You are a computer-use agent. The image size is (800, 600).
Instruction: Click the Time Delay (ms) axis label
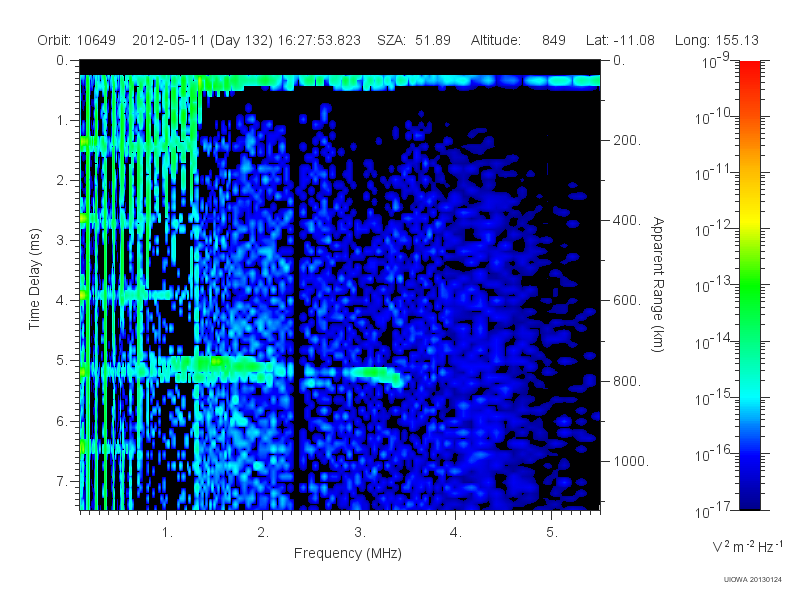pyautogui.click(x=34, y=279)
